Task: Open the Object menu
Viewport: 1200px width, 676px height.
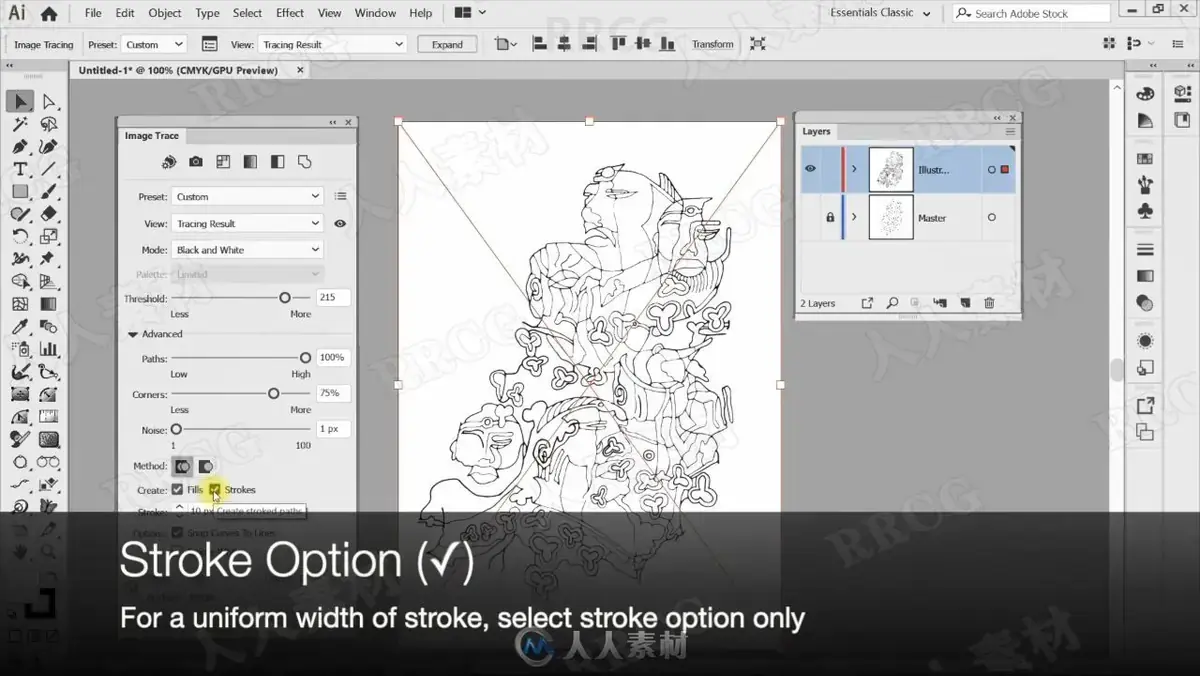Action: [165, 13]
